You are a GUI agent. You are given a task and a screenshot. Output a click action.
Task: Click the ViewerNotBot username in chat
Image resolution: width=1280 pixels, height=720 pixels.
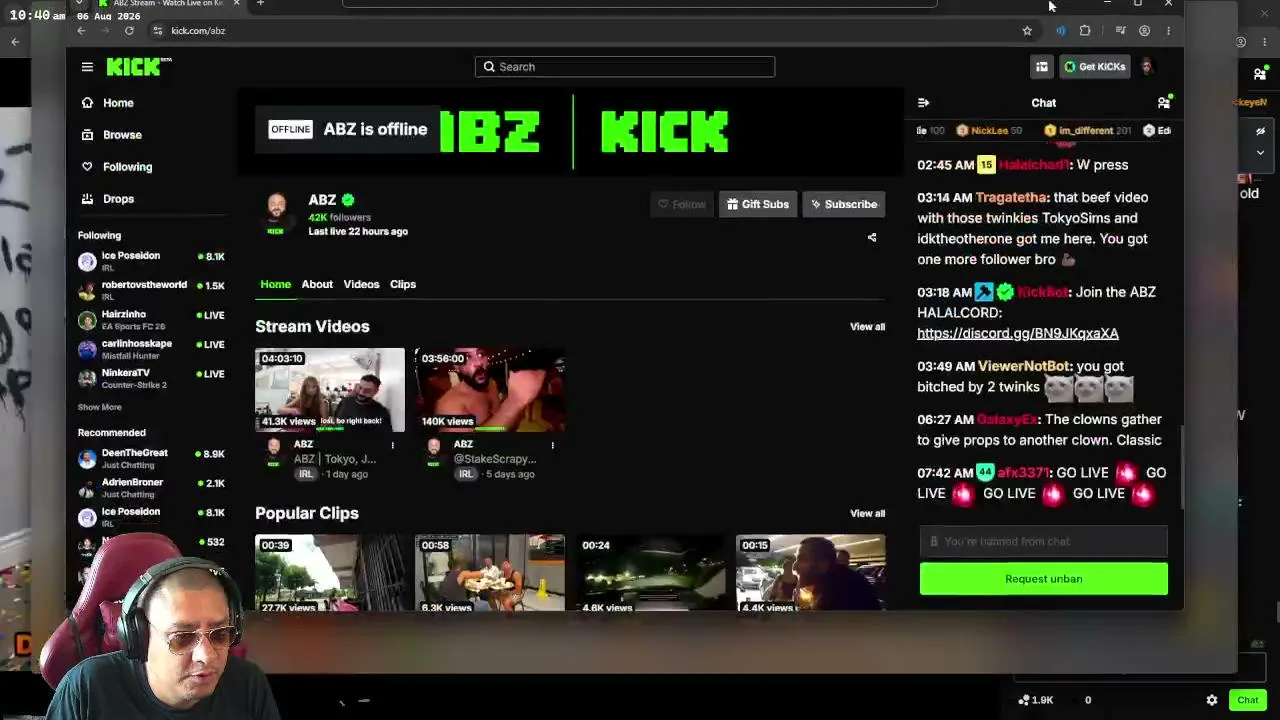pos(1024,367)
